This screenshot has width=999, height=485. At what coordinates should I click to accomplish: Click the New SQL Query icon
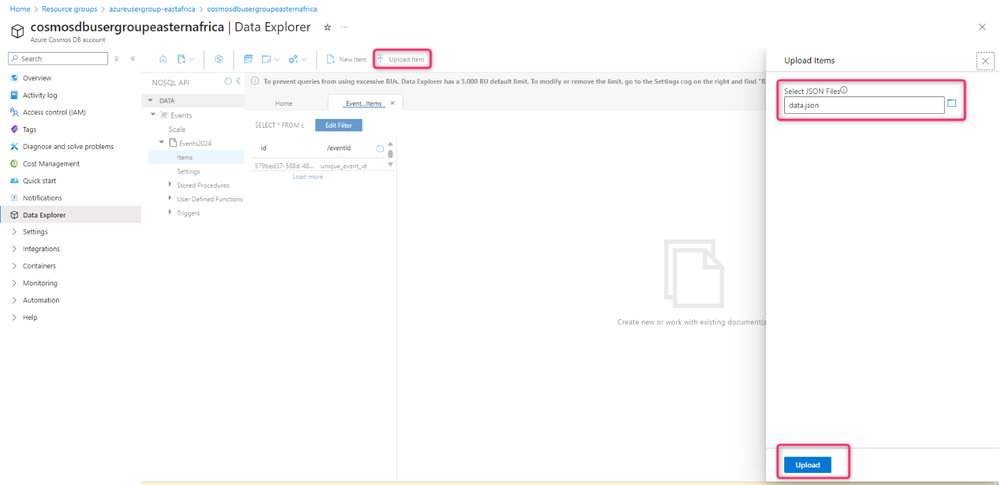(248, 59)
